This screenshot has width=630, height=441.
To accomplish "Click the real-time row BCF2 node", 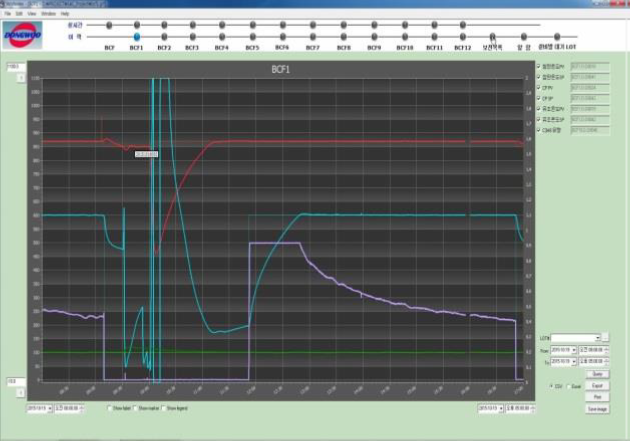I will [x=164, y=25].
